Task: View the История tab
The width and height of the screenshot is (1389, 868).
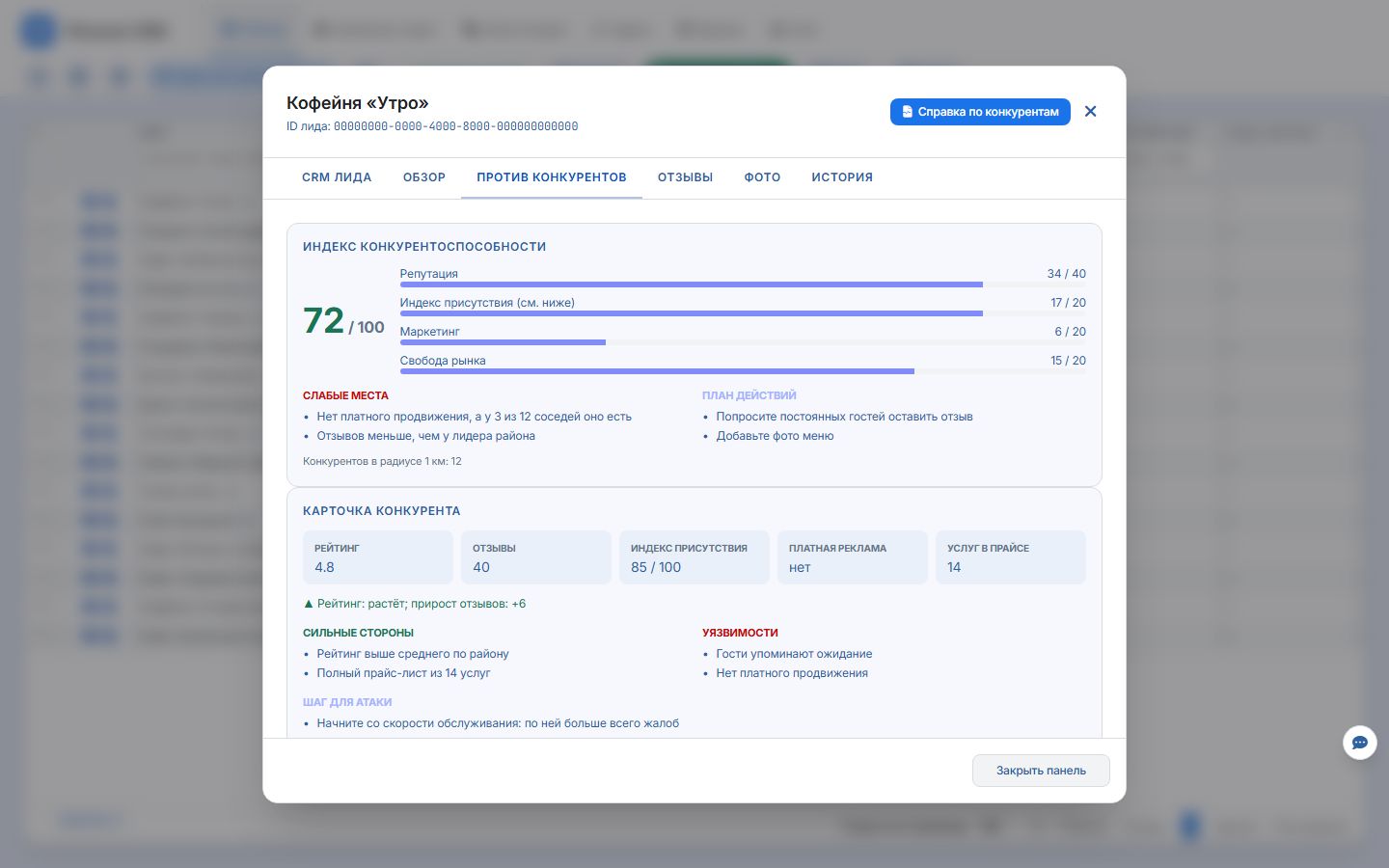Action: pyautogui.click(x=842, y=177)
